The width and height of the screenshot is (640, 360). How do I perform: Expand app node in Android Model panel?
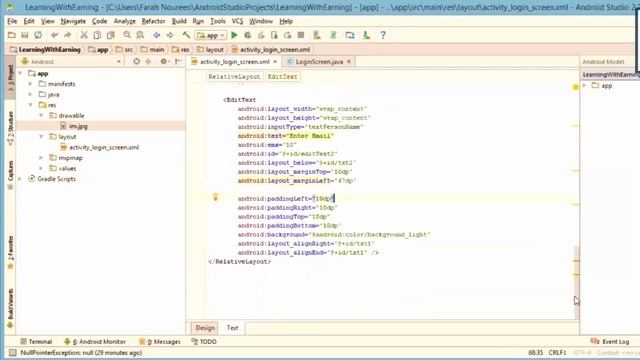tap(585, 86)
